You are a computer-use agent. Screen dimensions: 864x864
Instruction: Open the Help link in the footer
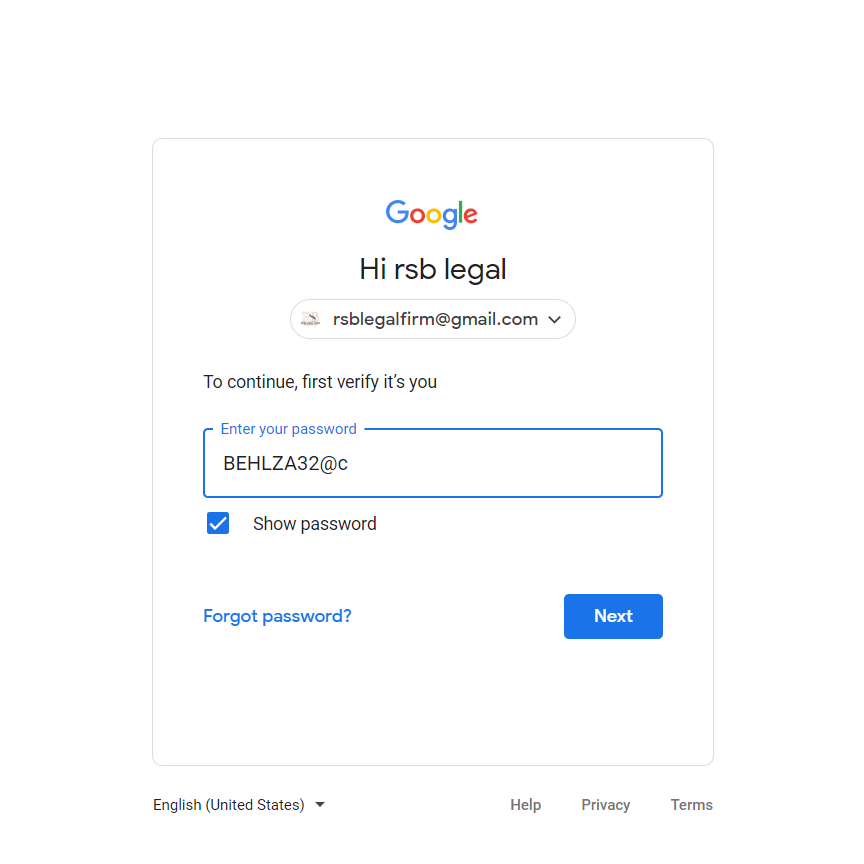525,805
